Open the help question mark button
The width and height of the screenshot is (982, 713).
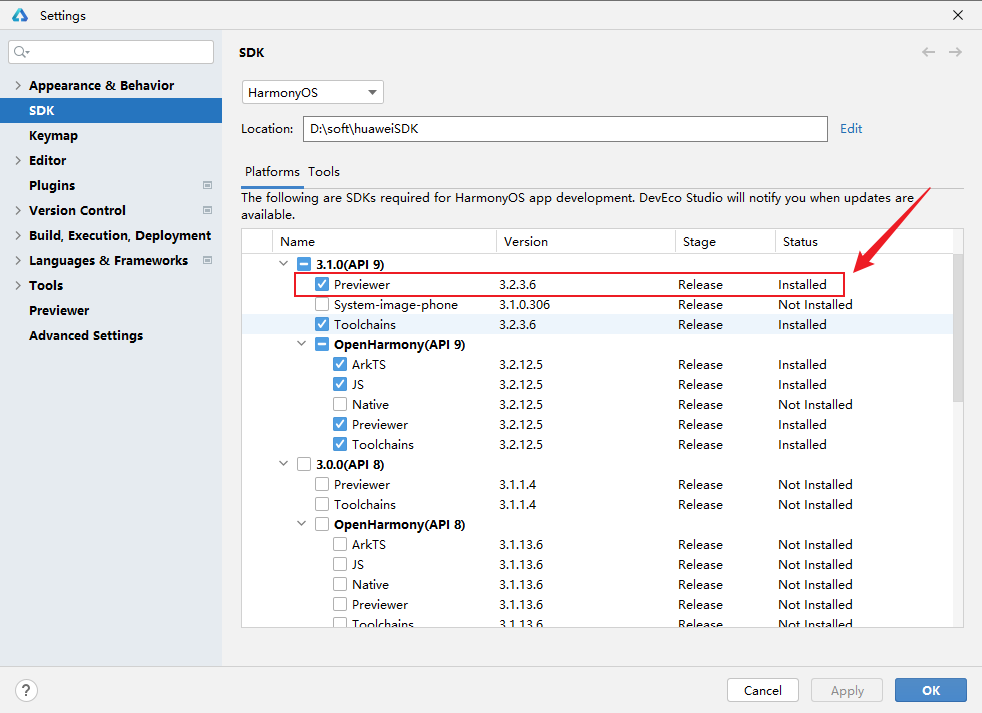26,690
